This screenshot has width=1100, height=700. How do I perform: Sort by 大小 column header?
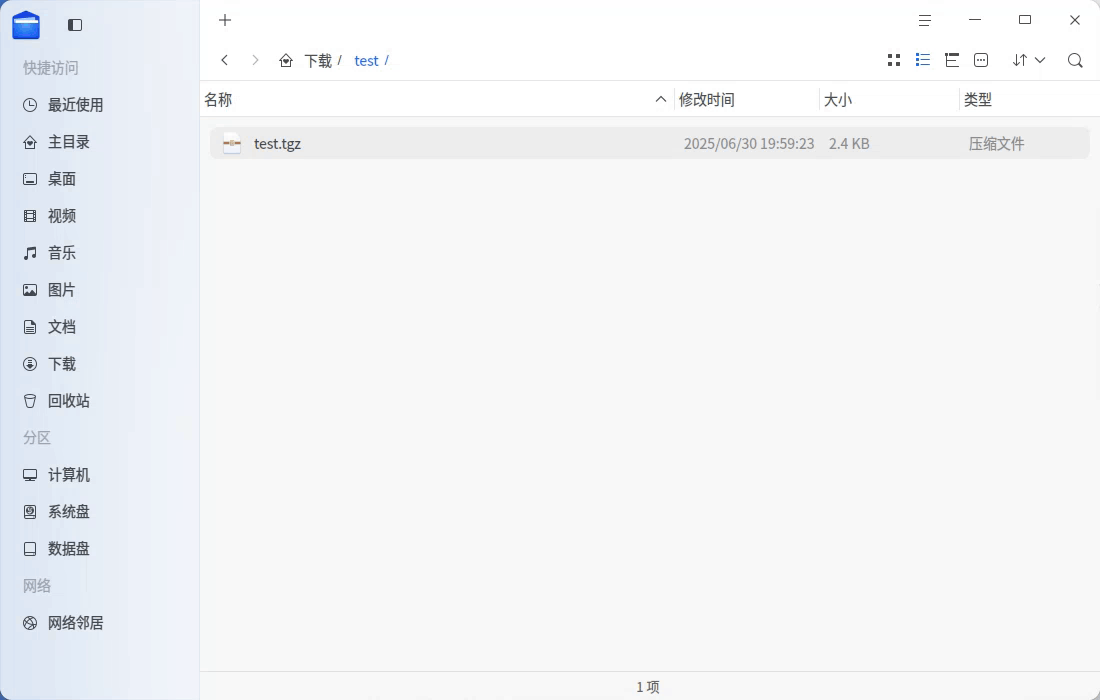(838, 100)
